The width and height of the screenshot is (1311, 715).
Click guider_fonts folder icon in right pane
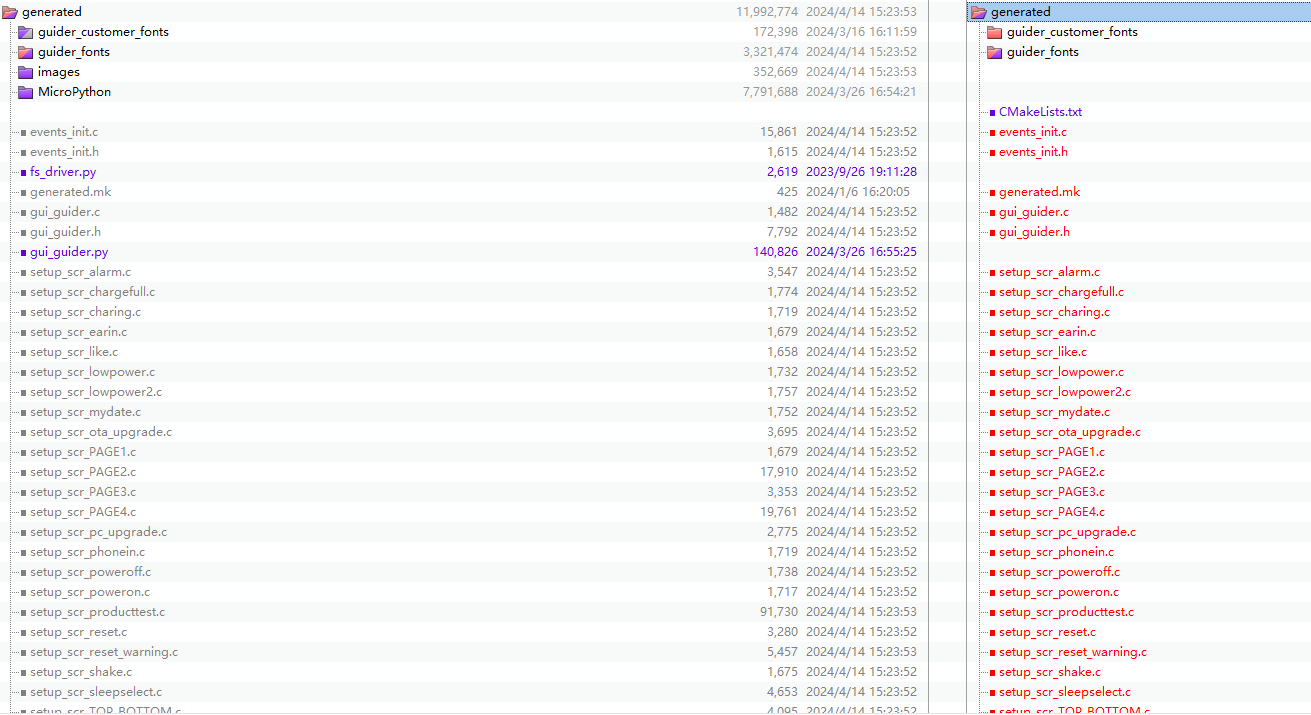[x=995, y=52]
